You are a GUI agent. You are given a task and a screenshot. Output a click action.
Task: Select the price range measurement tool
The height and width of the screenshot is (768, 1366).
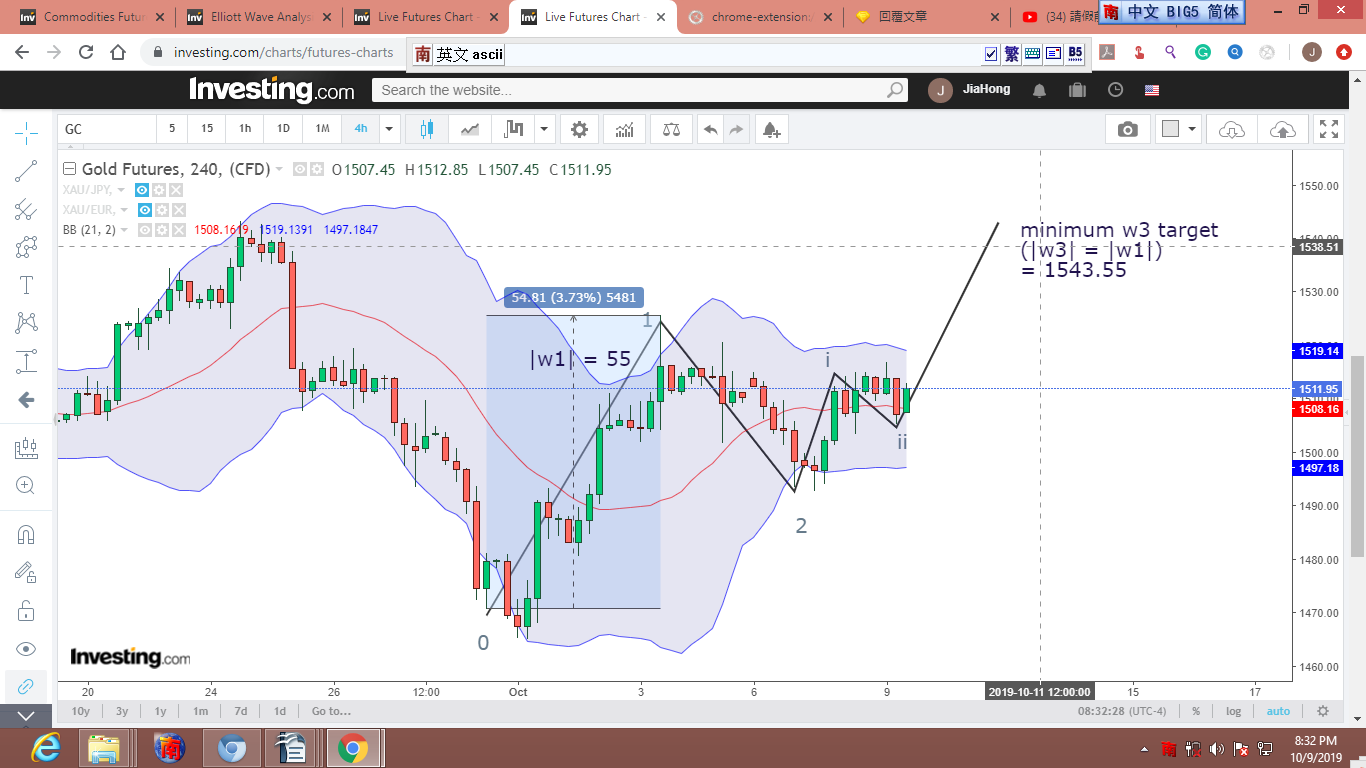click(26, 361)
